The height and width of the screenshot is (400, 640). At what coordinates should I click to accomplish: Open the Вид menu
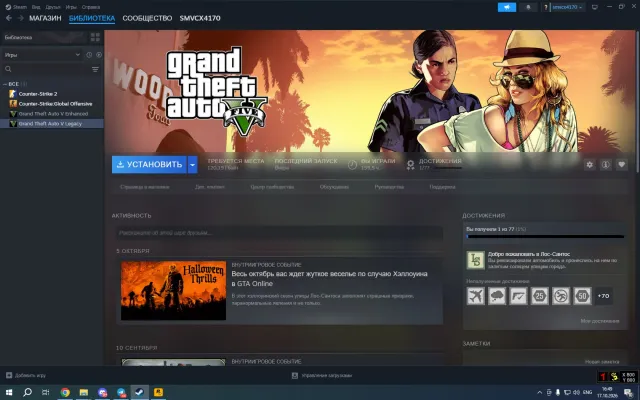pyautogui.click(x=36, y=7)
